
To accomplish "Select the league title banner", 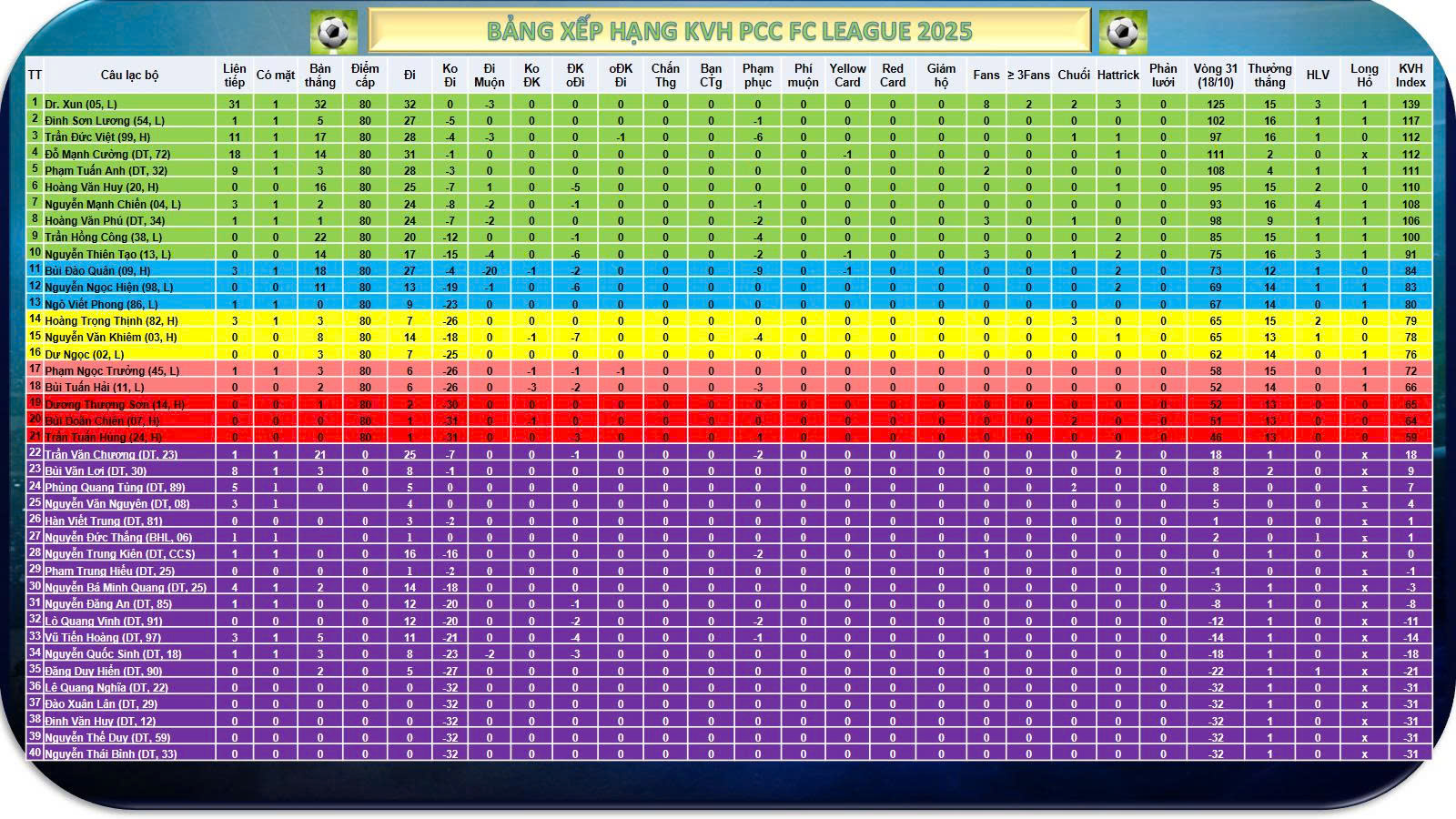I will [729, 31].
